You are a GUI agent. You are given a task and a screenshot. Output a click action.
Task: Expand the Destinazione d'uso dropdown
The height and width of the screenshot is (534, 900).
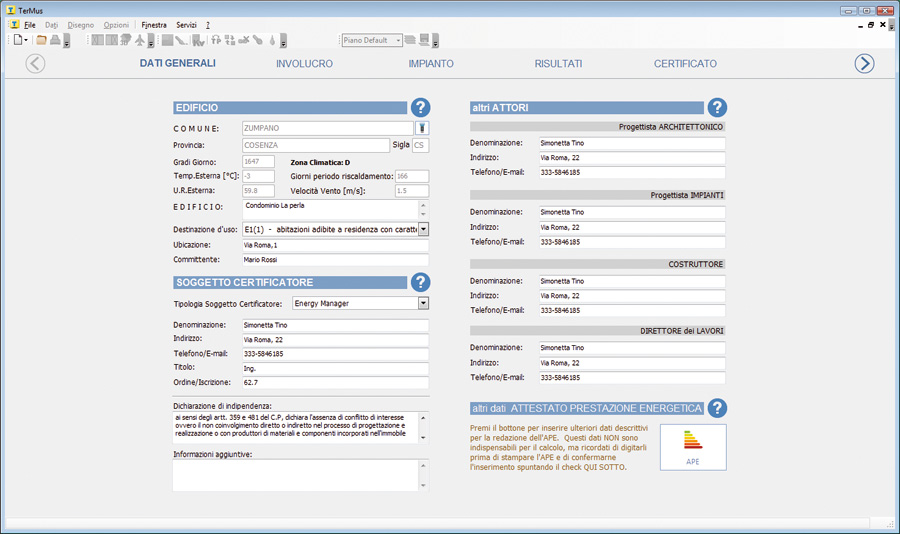click(423, 229)
